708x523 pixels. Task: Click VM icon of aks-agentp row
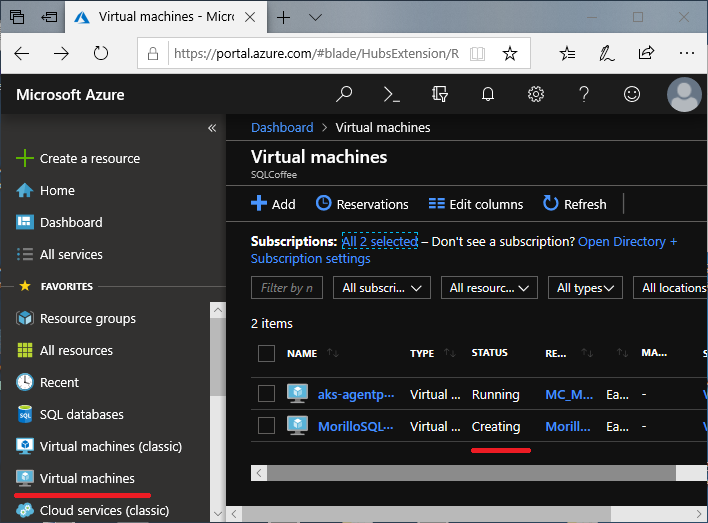[298, 394]
